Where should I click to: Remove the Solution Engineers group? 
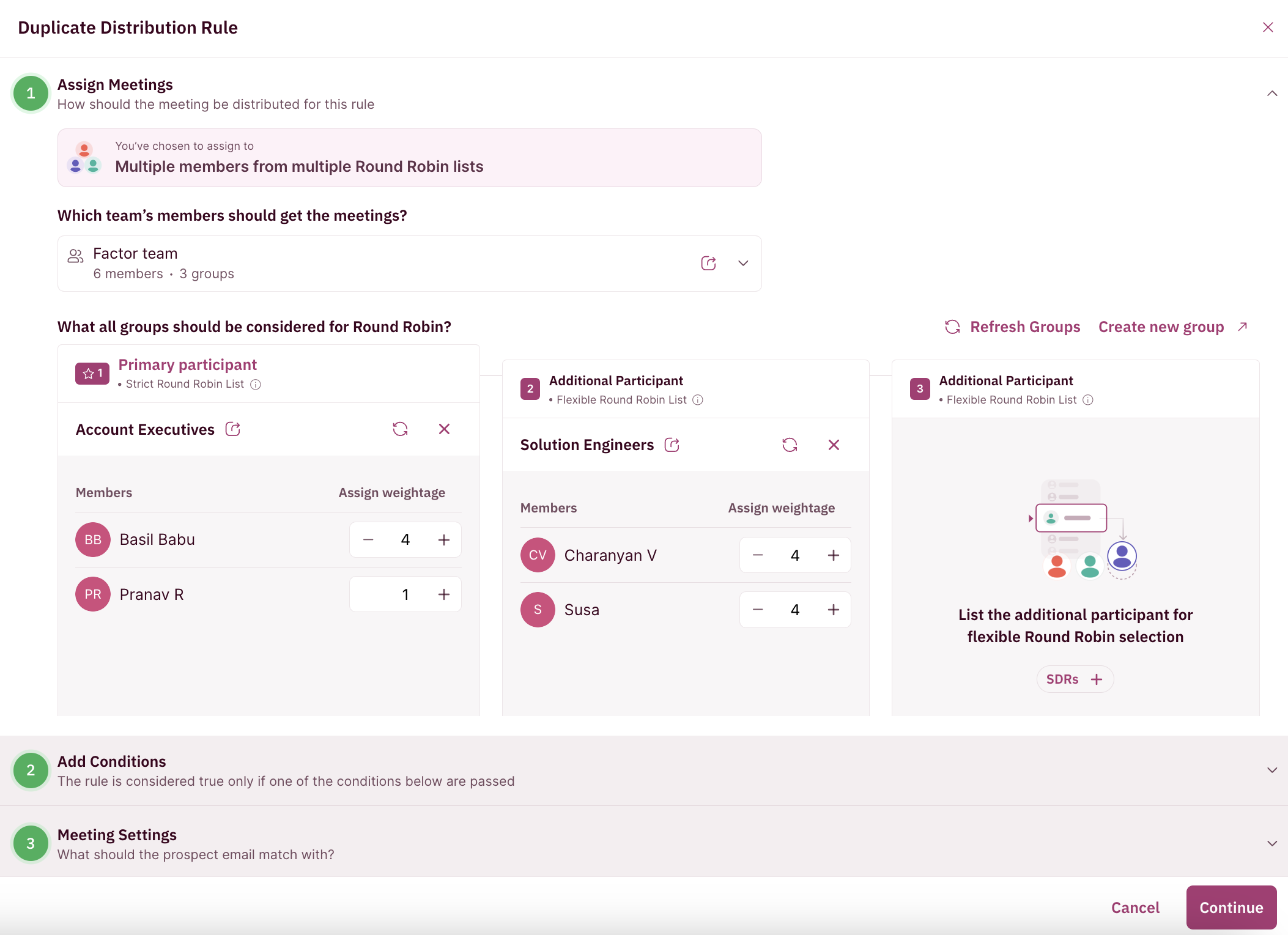(x=834, y=445)
